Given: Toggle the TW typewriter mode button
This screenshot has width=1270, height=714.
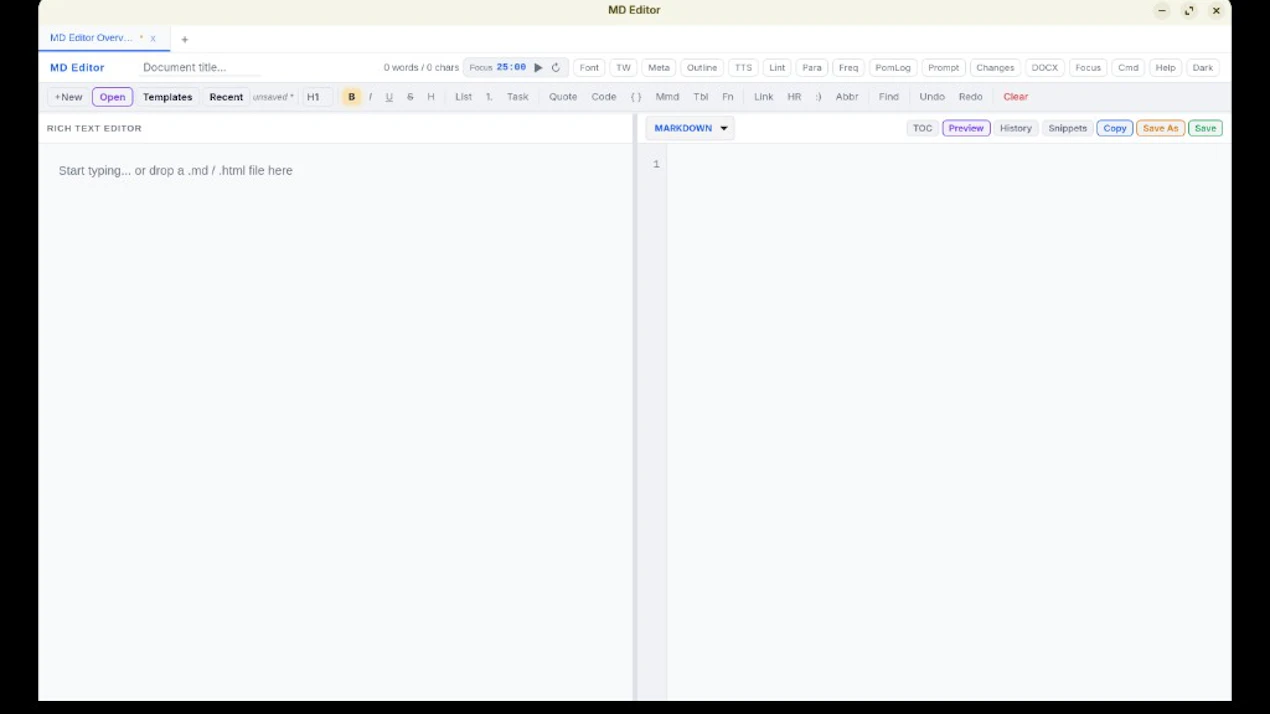Looking at the screenshot, I should coord(623,68).
